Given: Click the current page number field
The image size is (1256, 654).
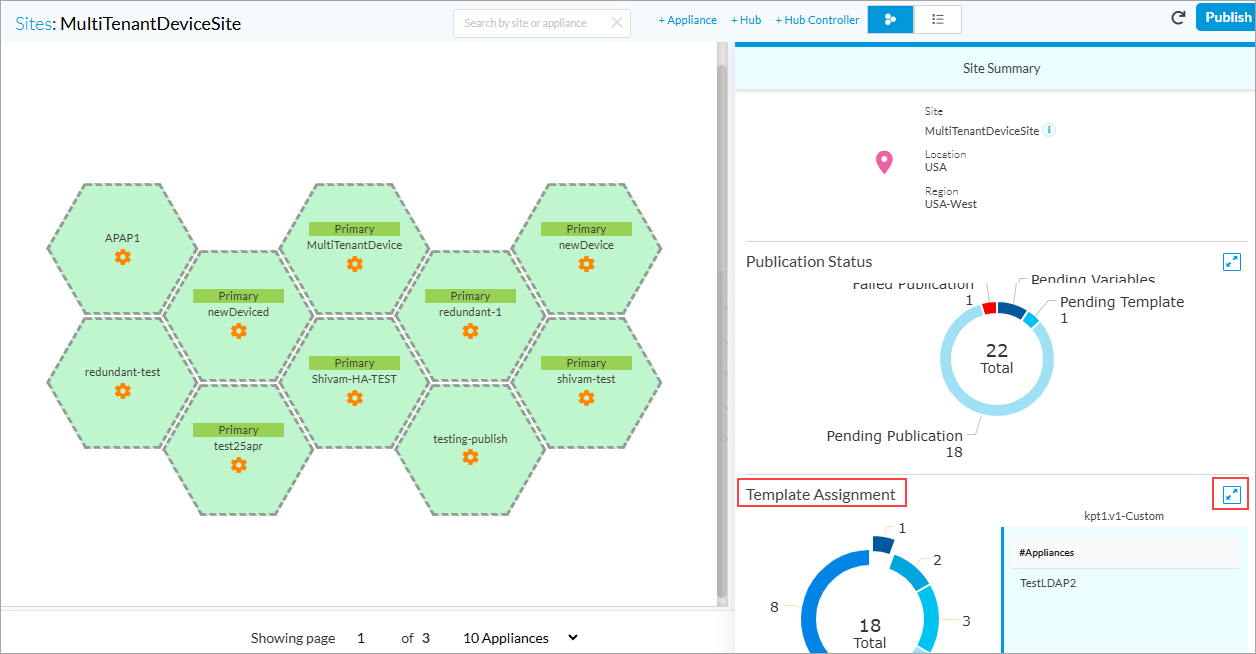Looking at the screenshot, I should coord(361,638).
